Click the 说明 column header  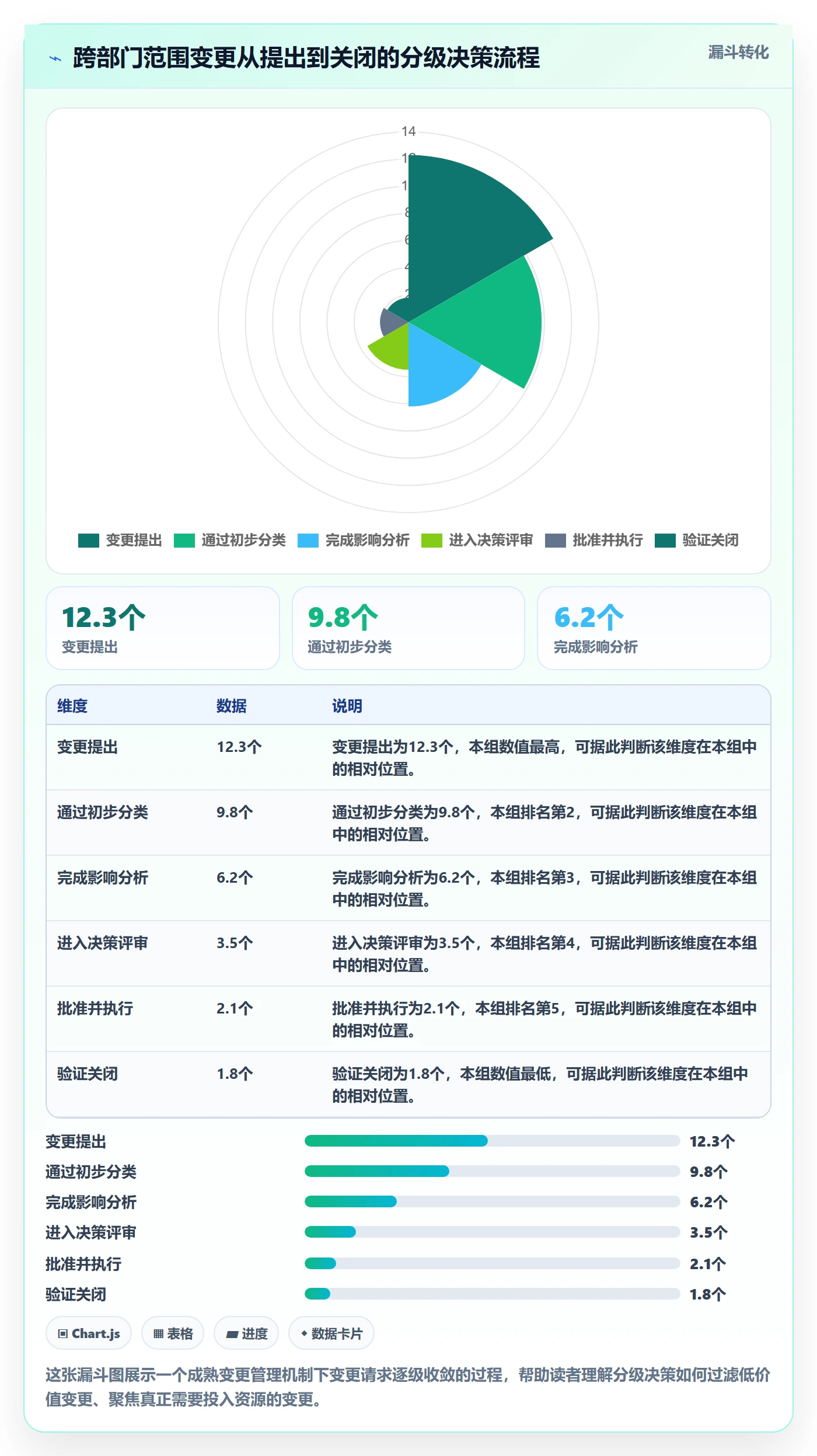[347, 706]
